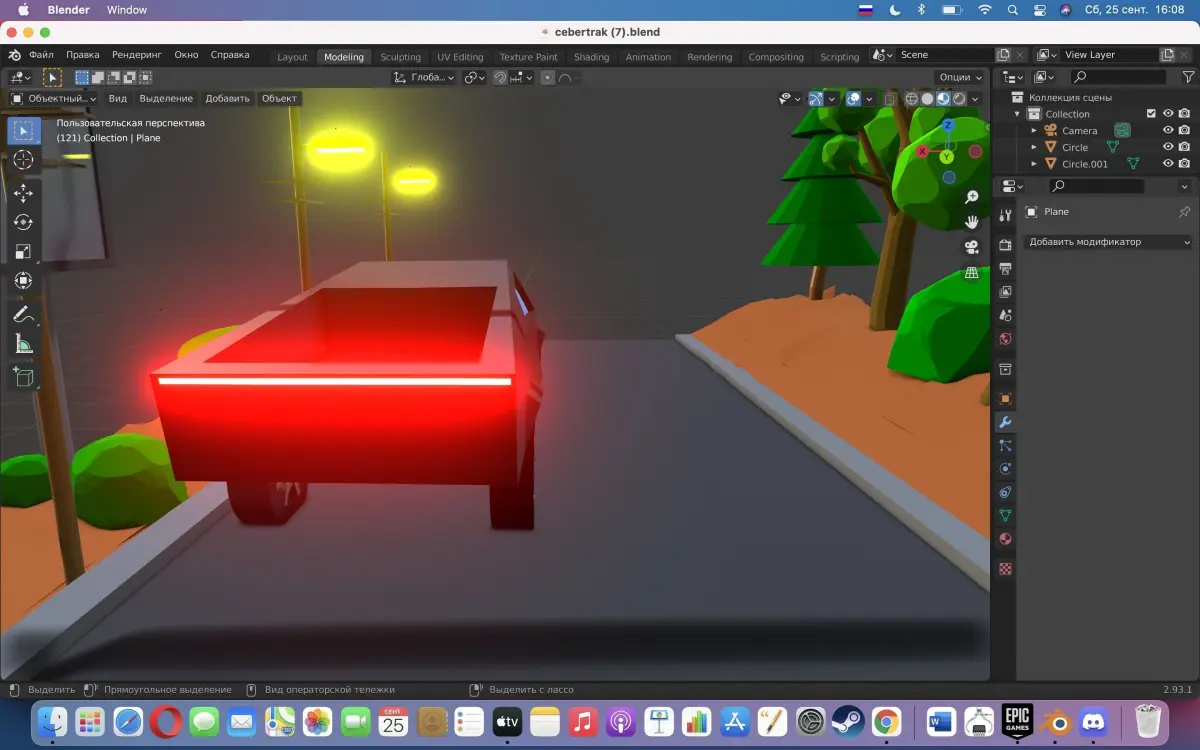This screenshot has height=750, width=1200.
Task: Open the World properties tab
Action: pyautogui.click(x=1005, y=339)
